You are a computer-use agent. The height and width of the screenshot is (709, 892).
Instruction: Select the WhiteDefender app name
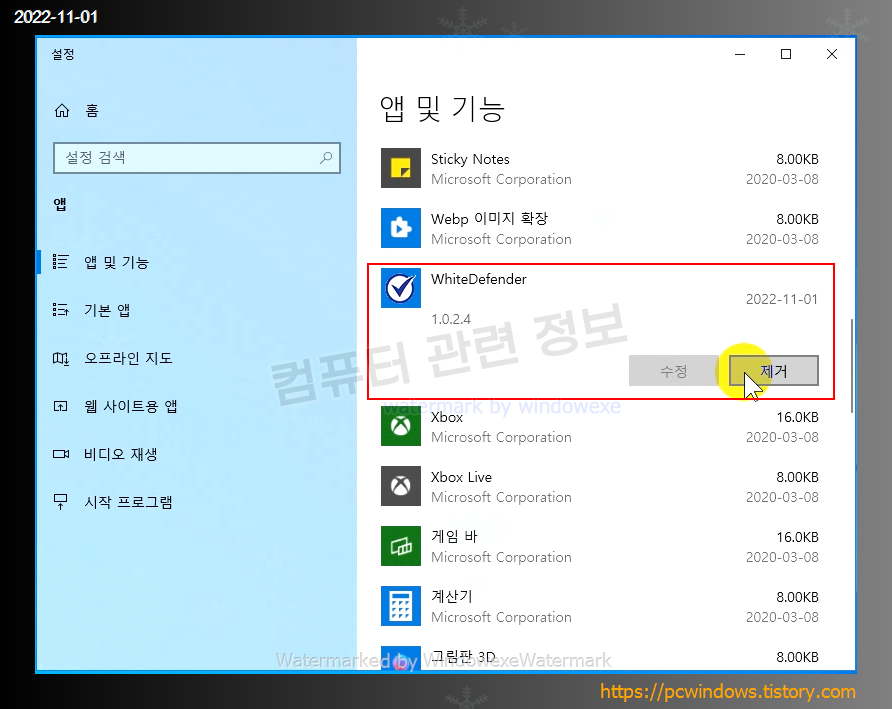(478, 279)
